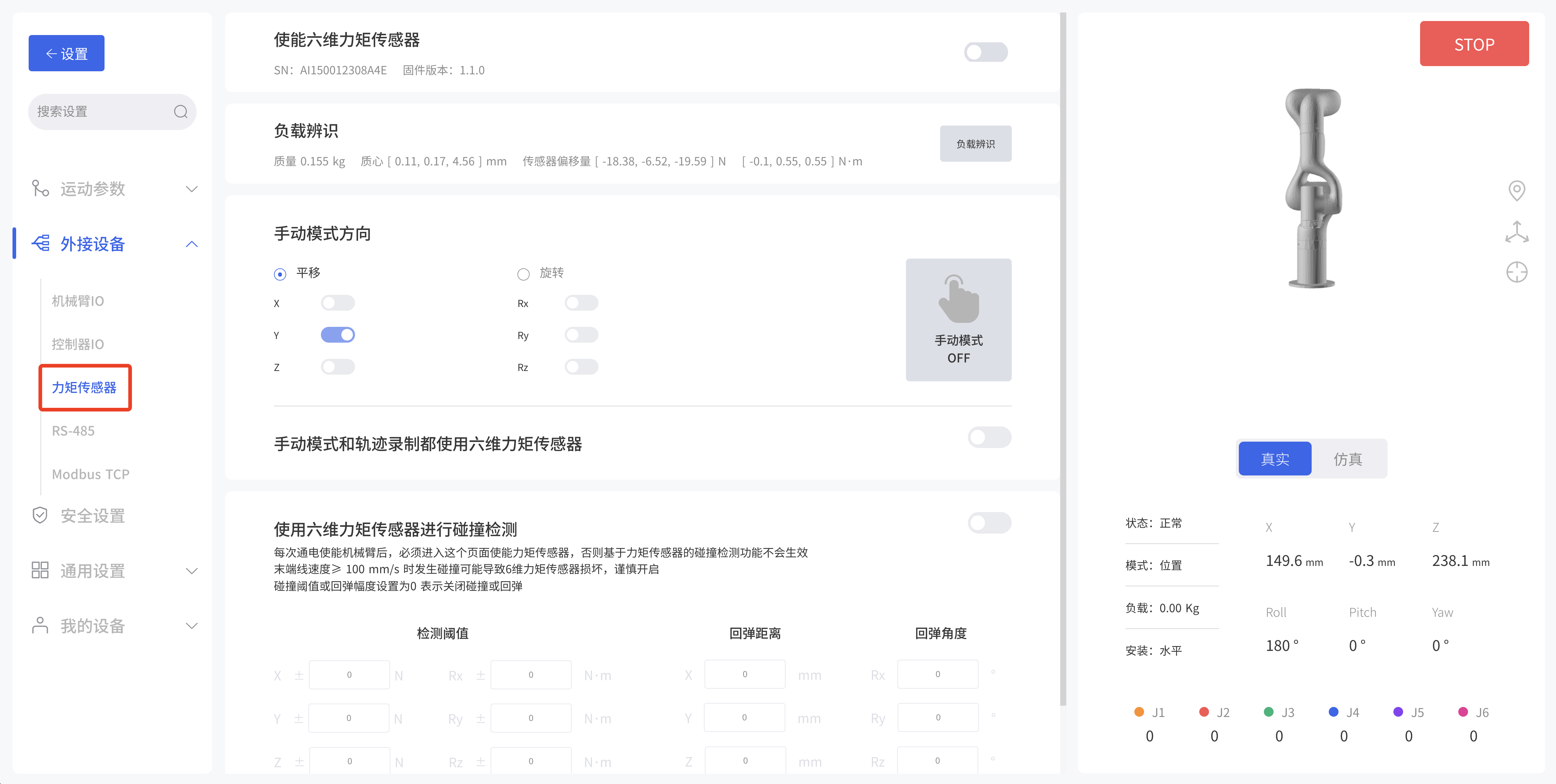Expand the 运动参数 menu chevron
Screen dimensions: 1556x784
click(x=191, y=189)
